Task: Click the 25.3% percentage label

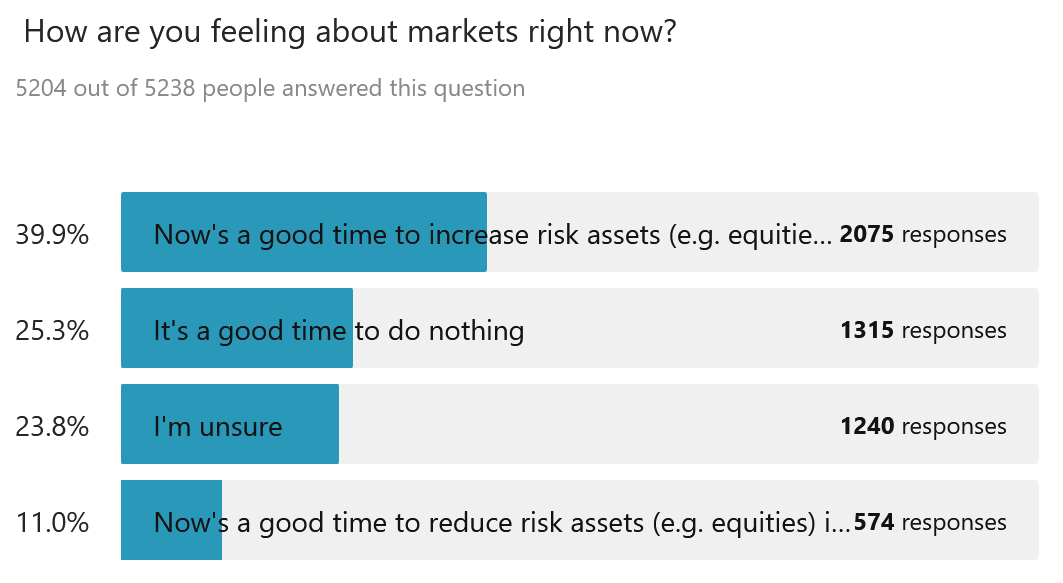Action: pos(52,331)
